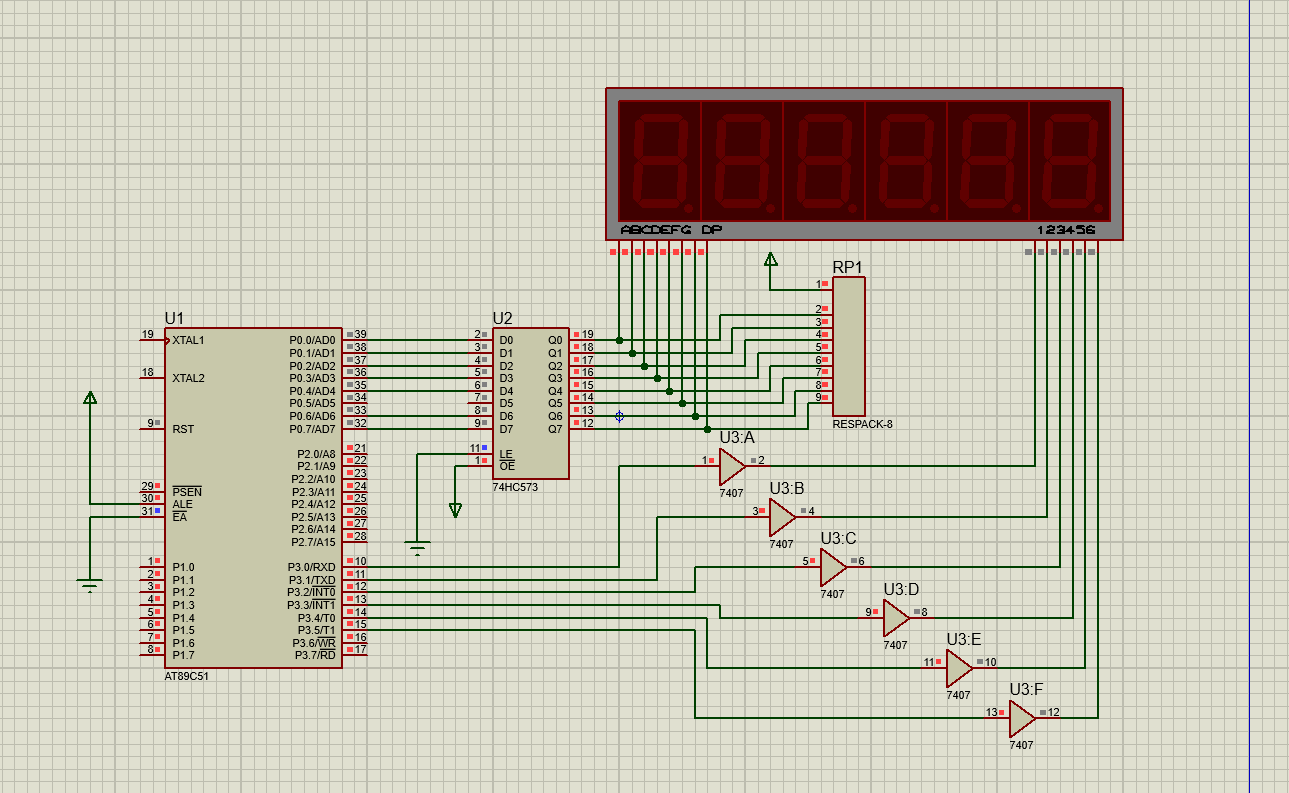Screen dimensions: 1289x793
Task: Click the RST pin label
Action: coord(183,429)
